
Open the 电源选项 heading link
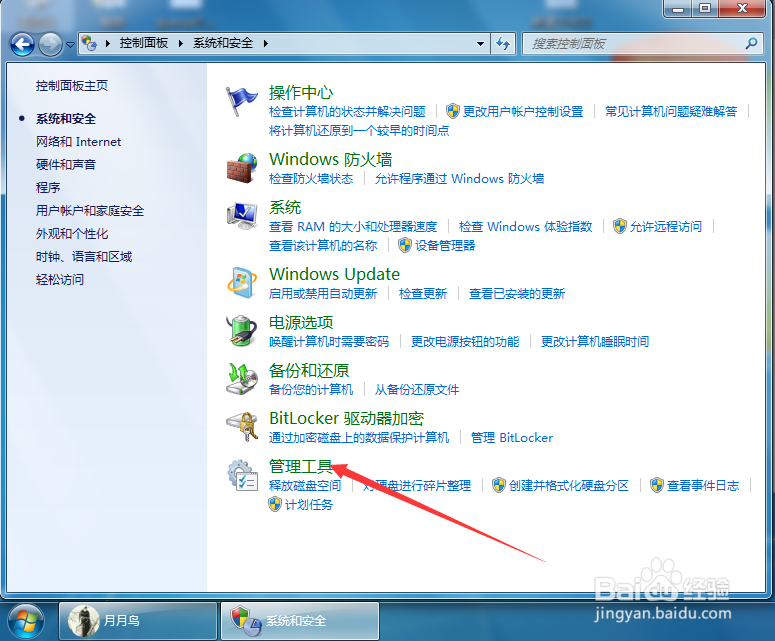click(x=301, y=322)
